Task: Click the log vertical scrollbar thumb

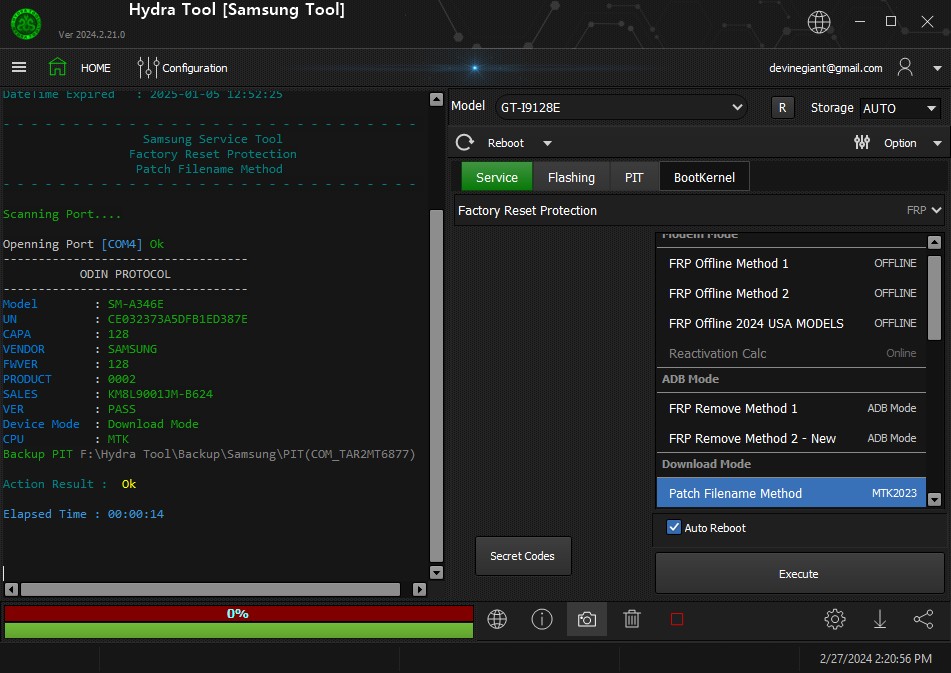Action: 436,386
